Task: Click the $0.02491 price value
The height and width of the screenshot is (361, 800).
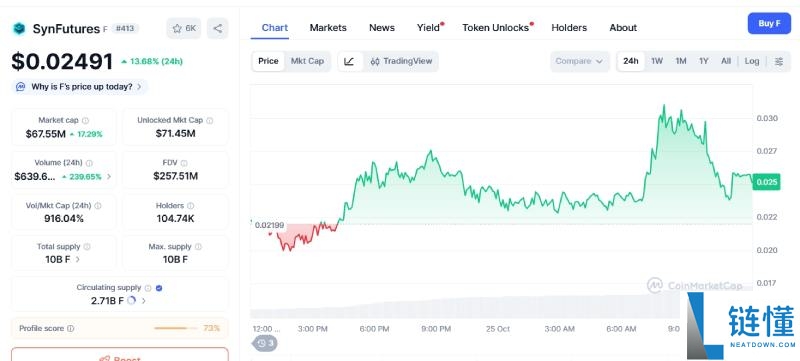Action: [62, 62]
